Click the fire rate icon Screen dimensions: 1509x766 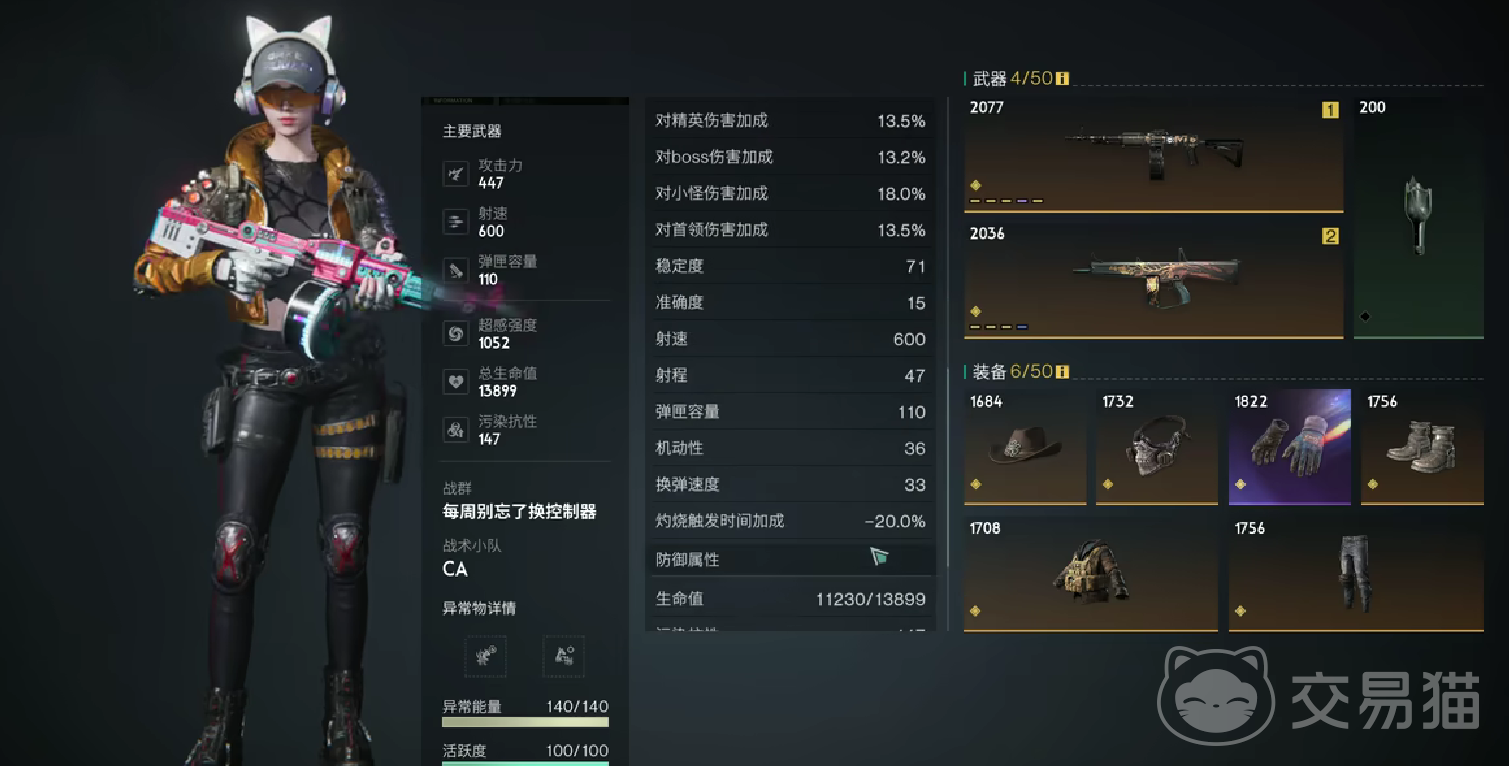[x=456, y=222]
